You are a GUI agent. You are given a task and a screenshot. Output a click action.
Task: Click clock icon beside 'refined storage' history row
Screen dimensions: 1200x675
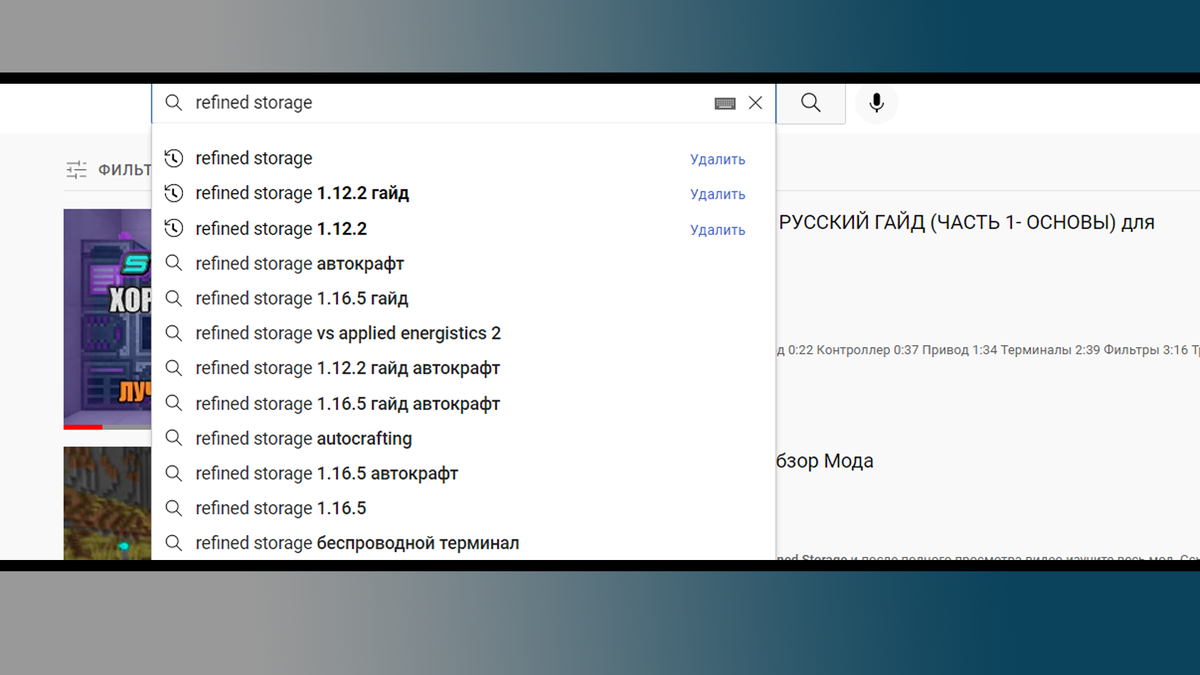[174, 158]
